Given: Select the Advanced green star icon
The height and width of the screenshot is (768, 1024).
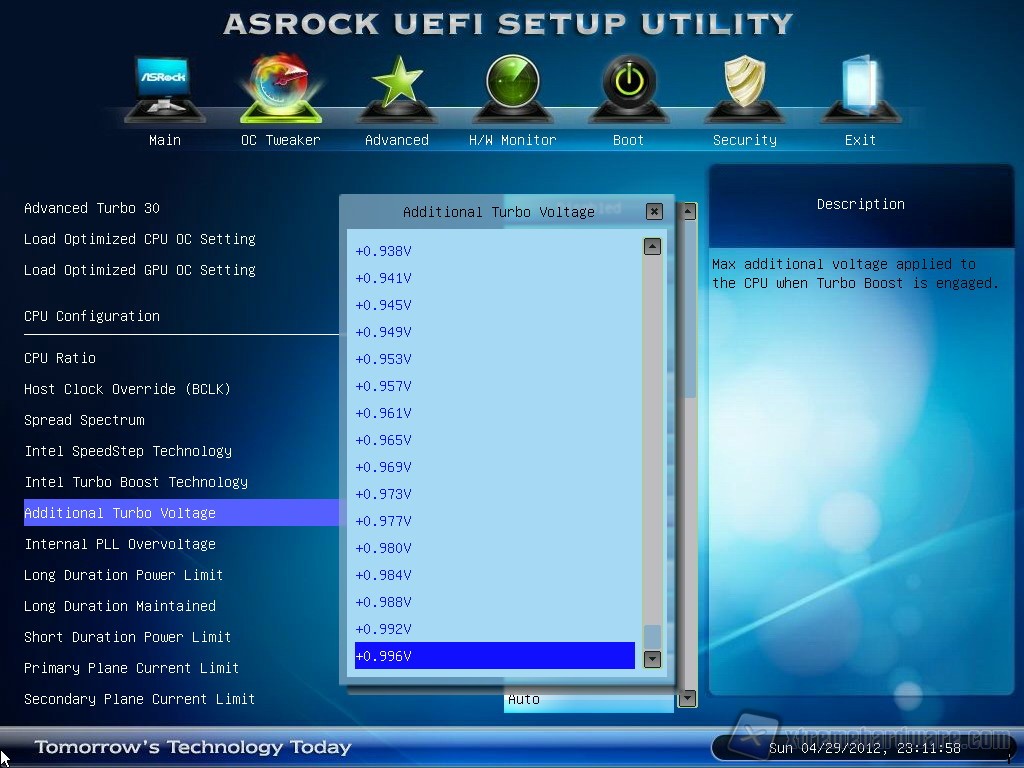Looking at the screenshot, I should pyautogui.click(x=396, y=88).
